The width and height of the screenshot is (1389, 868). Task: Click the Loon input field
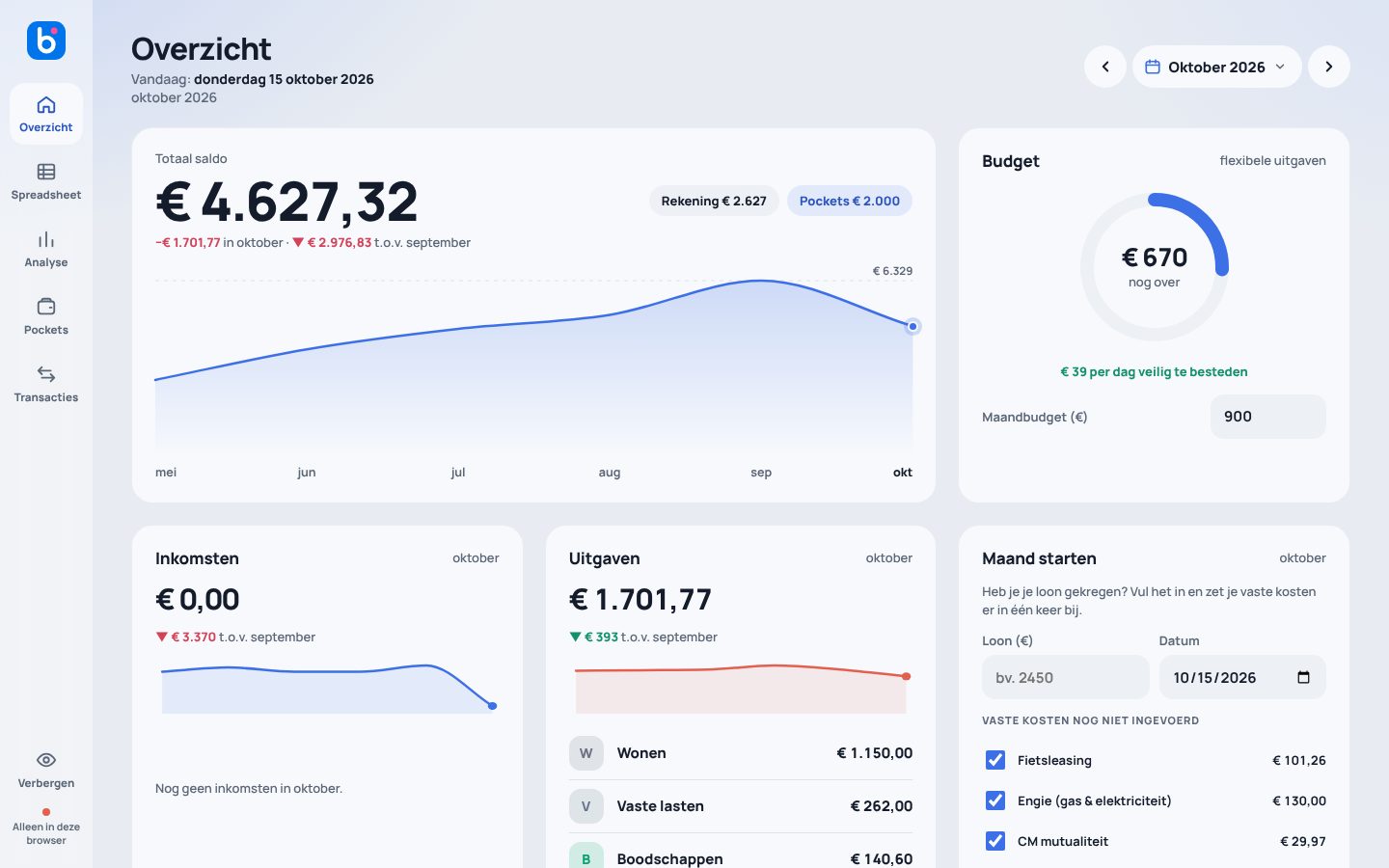click(1066, 677)
